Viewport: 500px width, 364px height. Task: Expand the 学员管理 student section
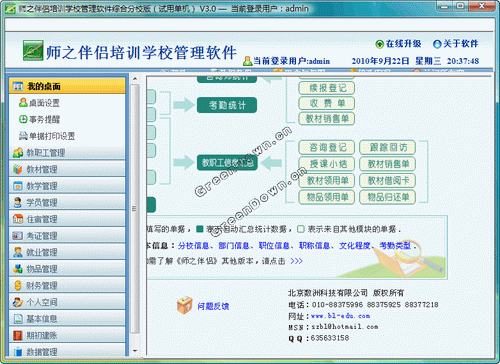(67, 202)
